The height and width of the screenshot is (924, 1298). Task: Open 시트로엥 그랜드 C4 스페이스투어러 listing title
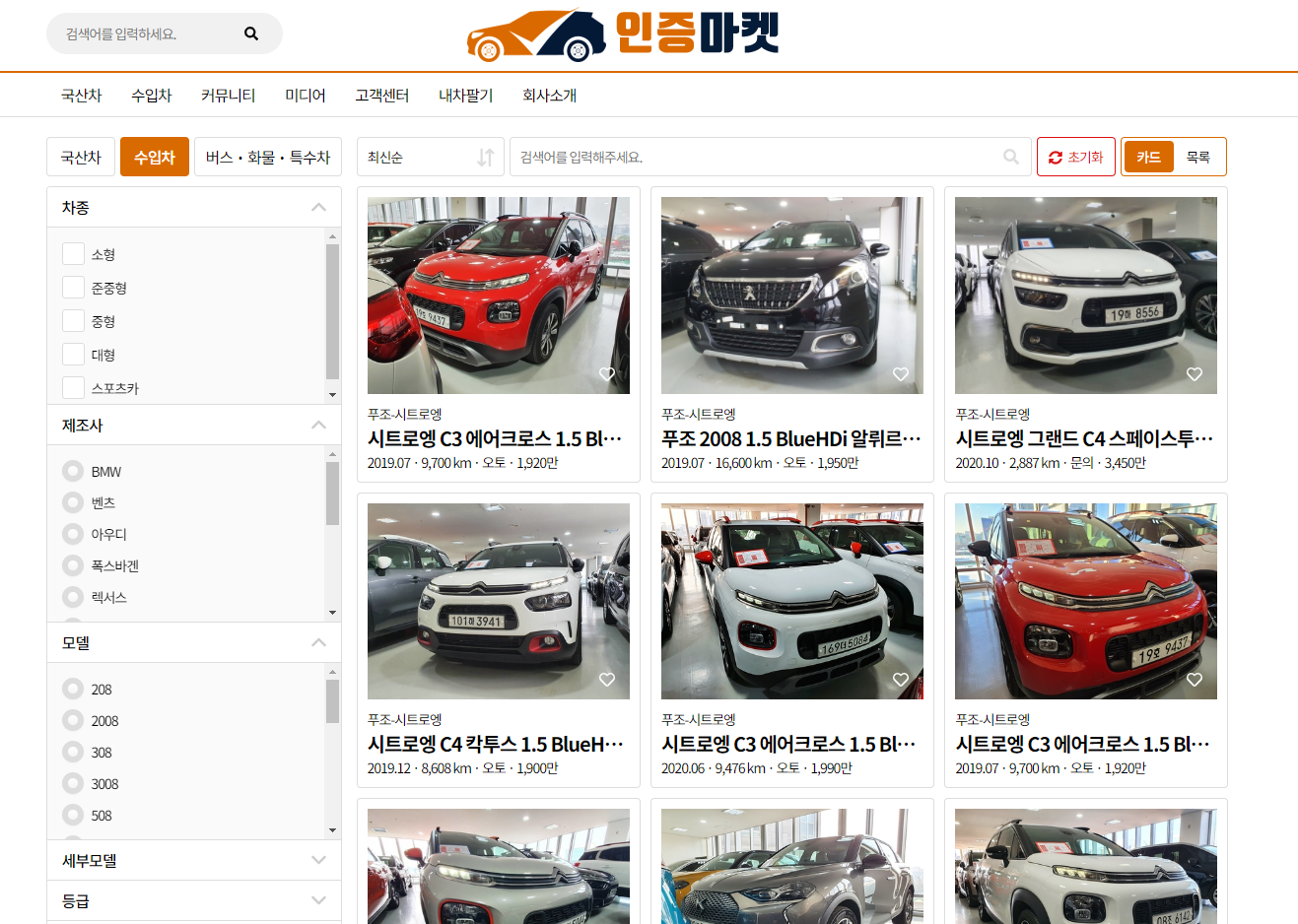1084,438
